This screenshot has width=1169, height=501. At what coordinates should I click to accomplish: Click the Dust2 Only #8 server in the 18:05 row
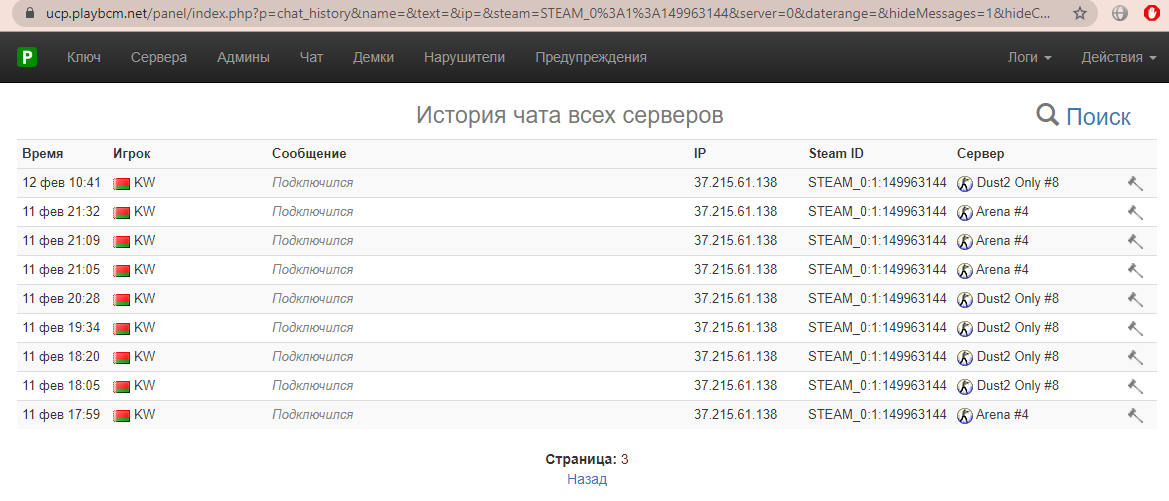point(1016,386)
